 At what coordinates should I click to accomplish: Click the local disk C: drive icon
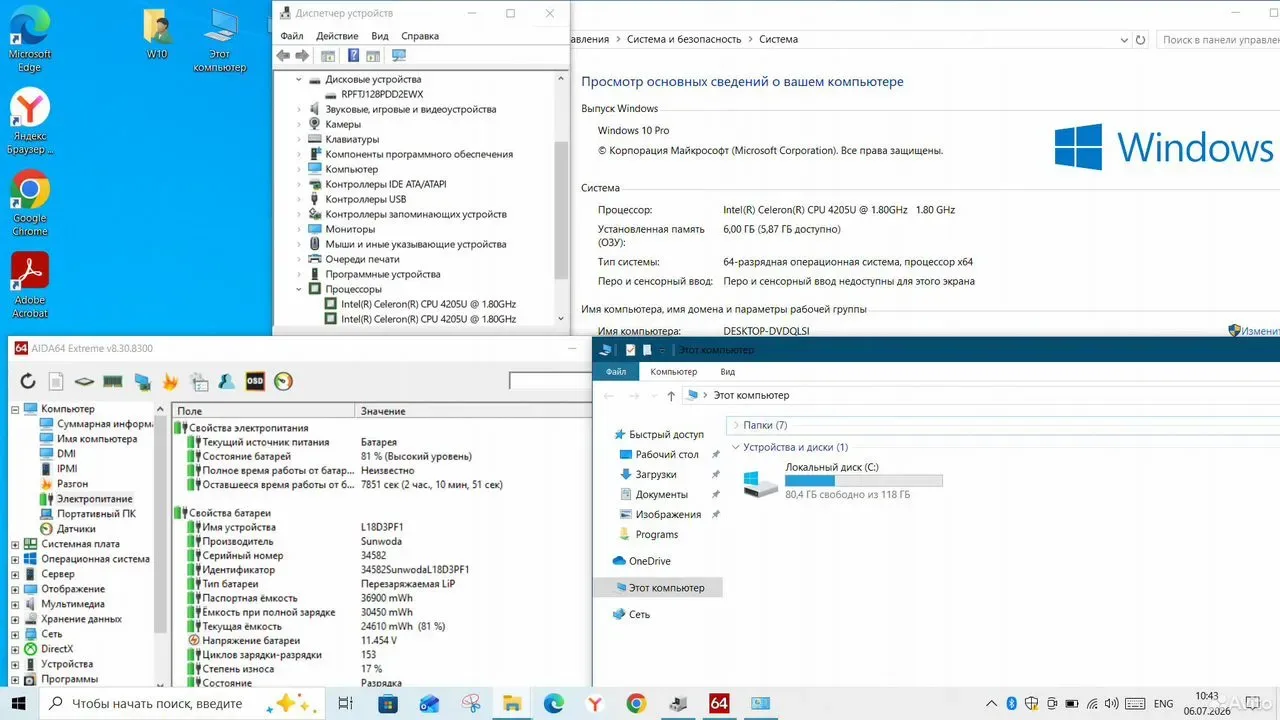tap(761, 484)
